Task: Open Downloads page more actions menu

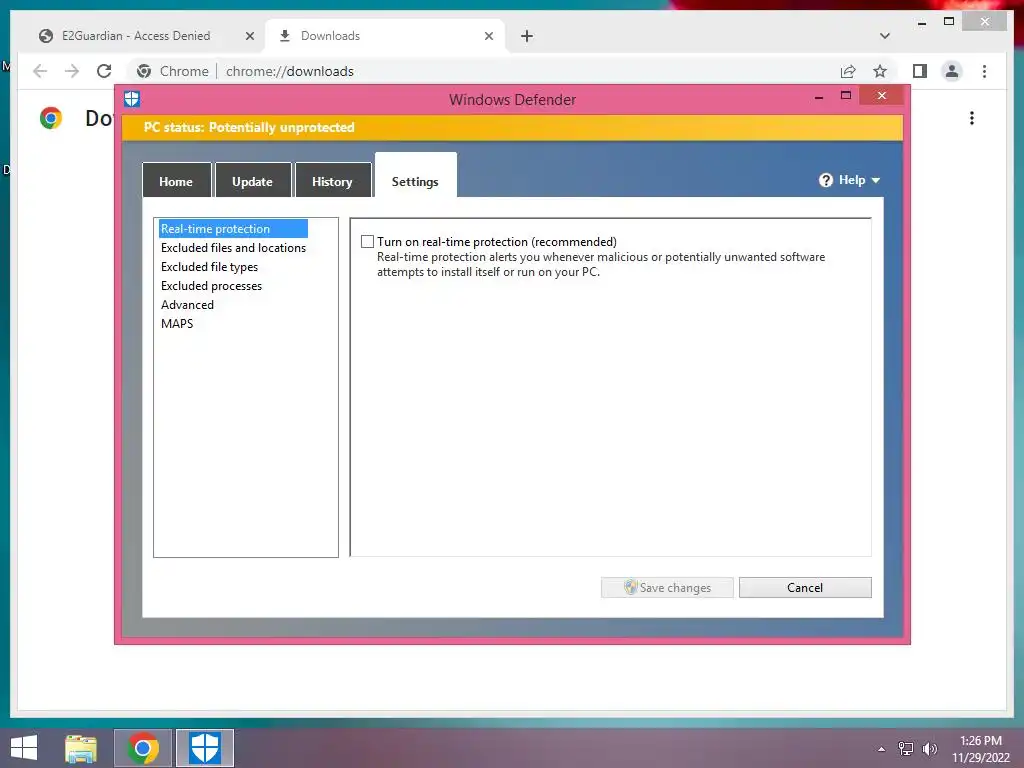Action: click(x=972, y=118)
